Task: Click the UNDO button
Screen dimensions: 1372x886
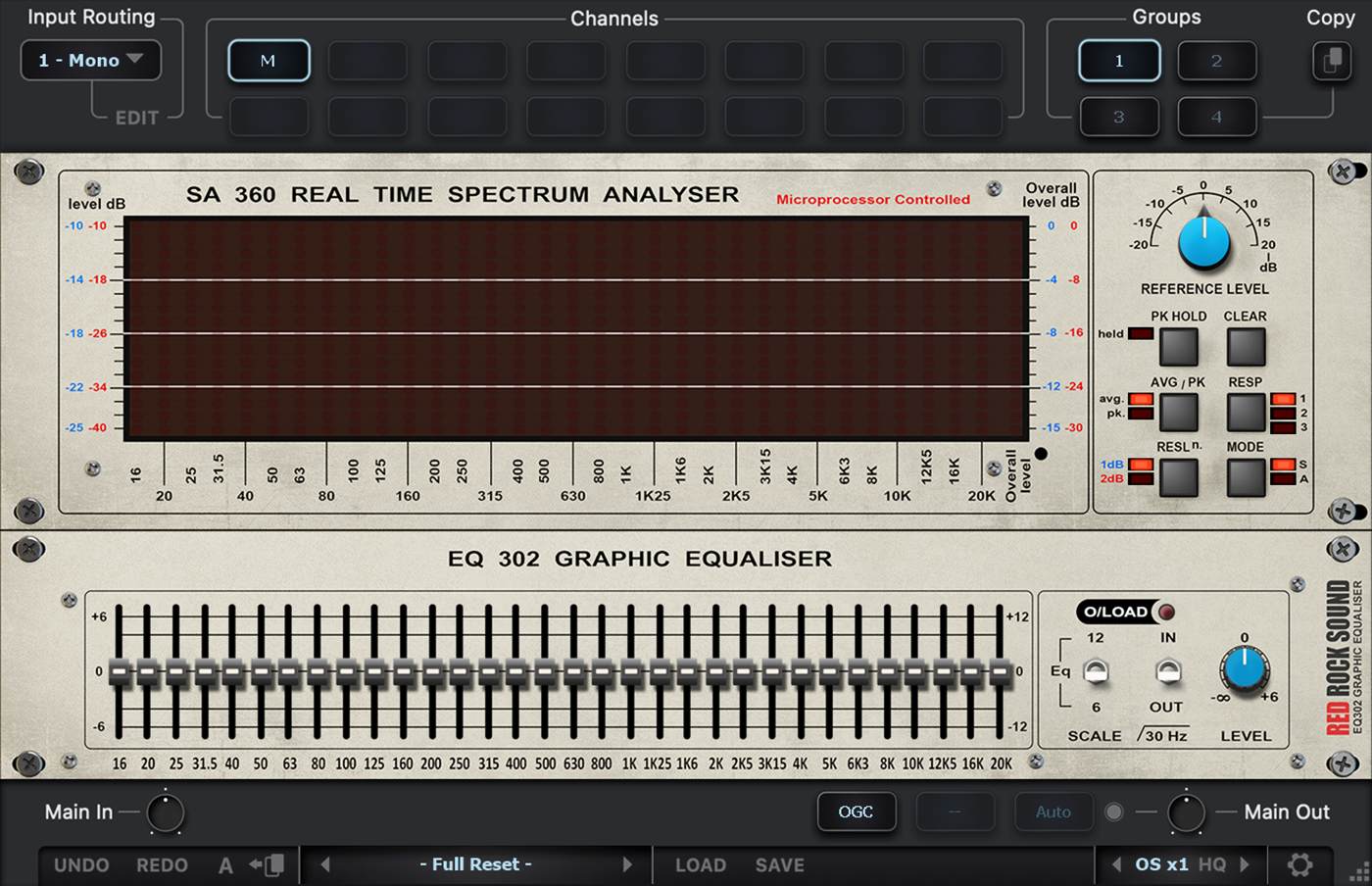Action: [x=81, y=864]
